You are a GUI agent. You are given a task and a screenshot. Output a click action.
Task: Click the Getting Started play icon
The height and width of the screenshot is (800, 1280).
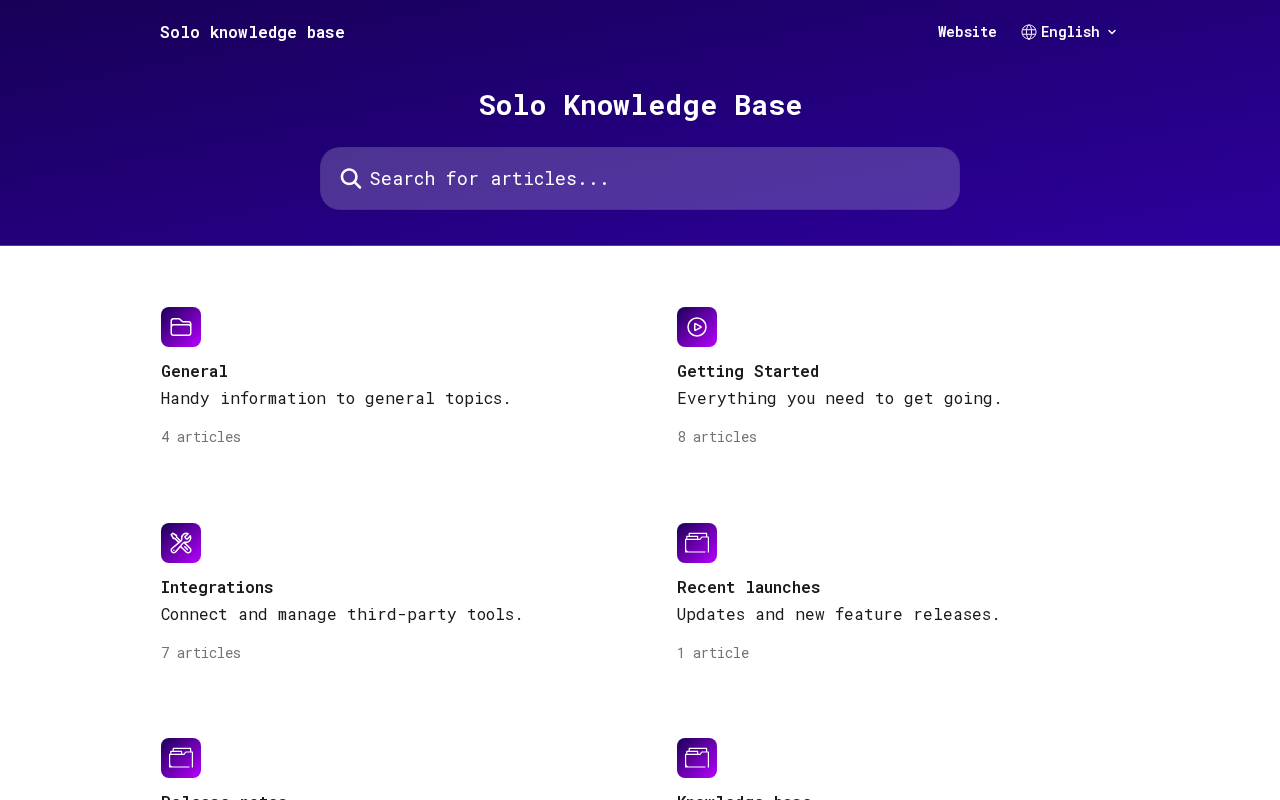[697, 327]
